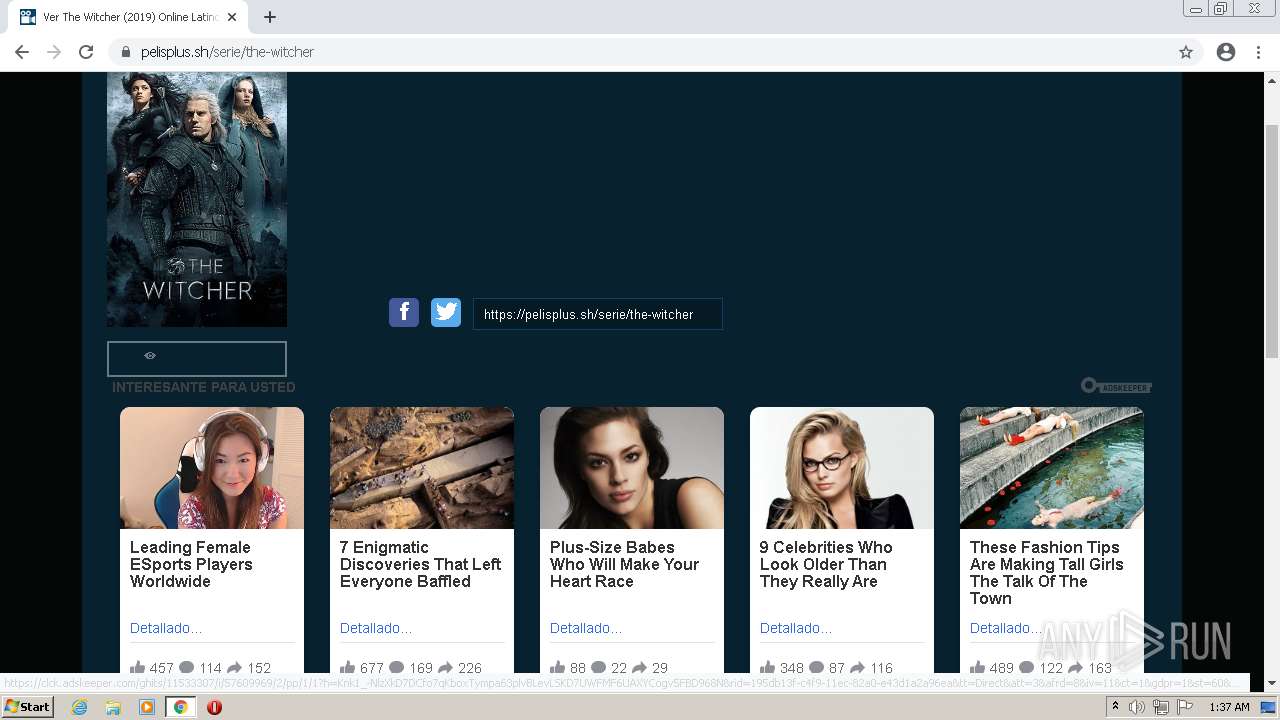Click the eye icon button below poster
The image size is (1280, 720).
click(x=197, y=358)
